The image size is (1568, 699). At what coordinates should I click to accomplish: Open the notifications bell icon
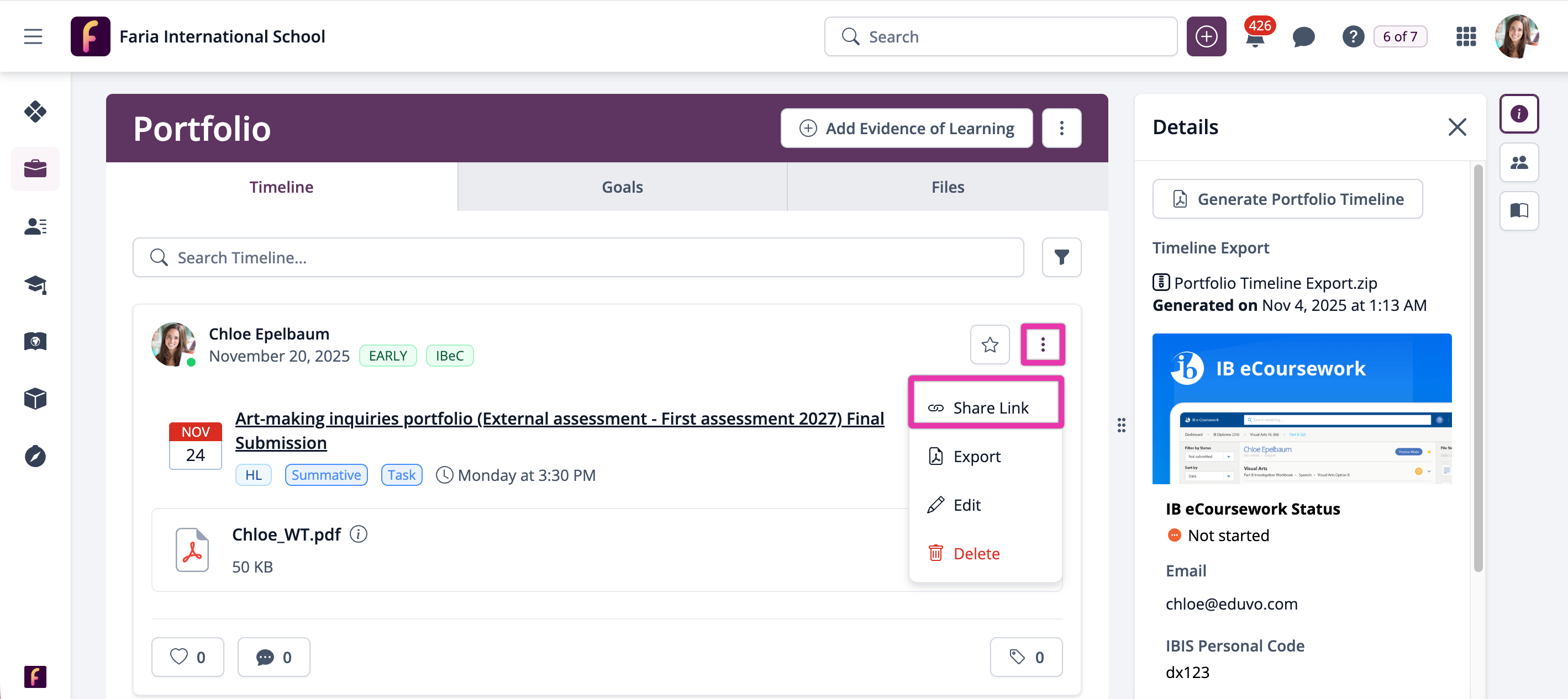pyautogui.click(x=1255, y=38)
